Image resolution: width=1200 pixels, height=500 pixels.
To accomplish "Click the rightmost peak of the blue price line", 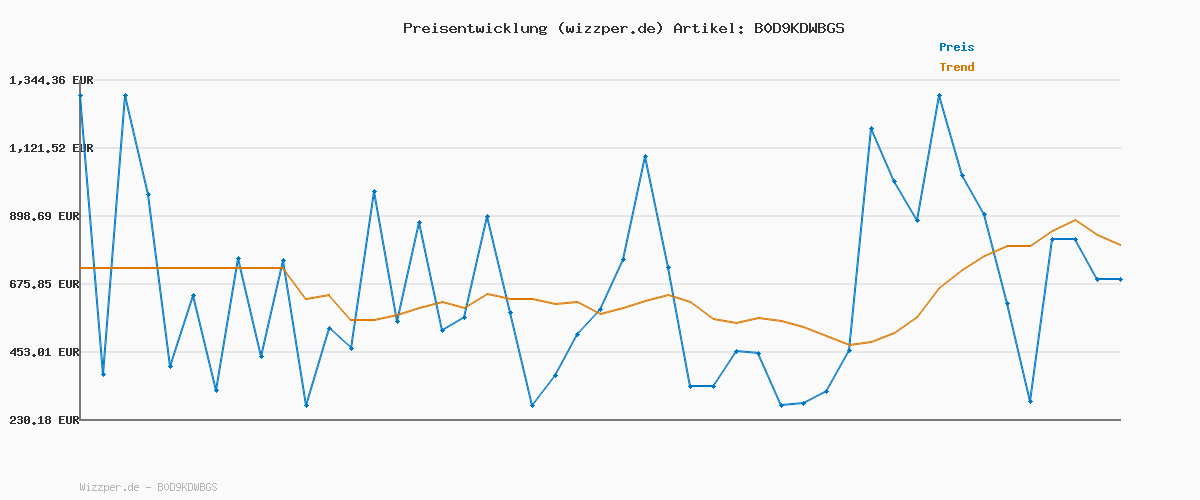I will coord(939,95).
